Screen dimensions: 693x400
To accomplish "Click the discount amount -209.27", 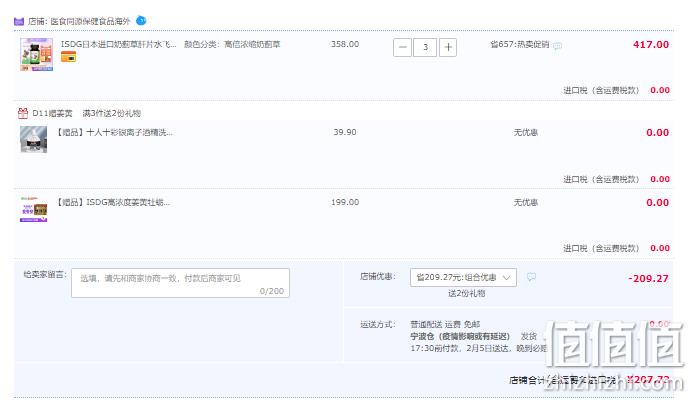I will 648,278.
